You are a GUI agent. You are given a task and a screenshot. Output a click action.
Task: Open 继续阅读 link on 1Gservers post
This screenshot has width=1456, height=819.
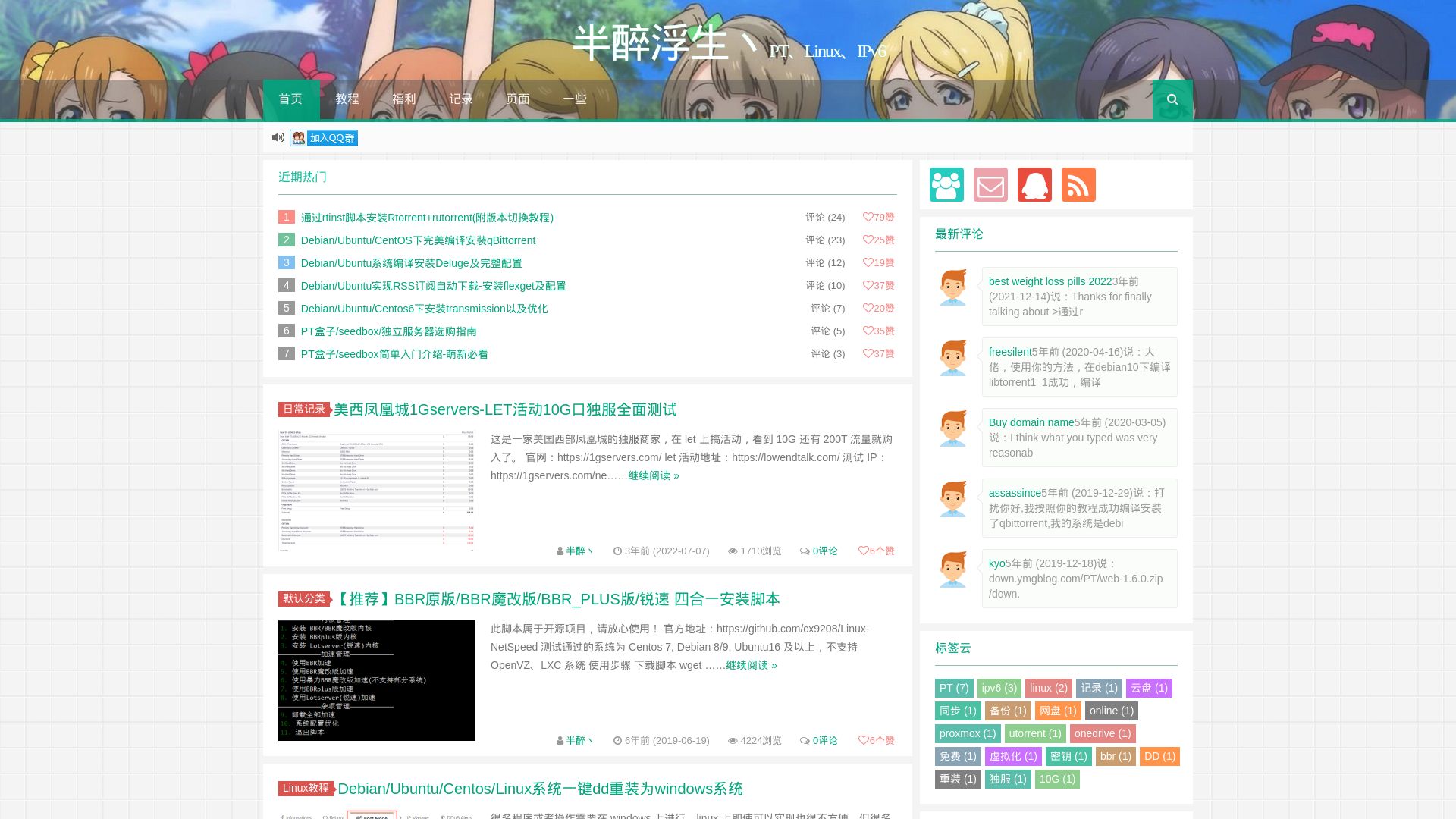pos(651,475)
